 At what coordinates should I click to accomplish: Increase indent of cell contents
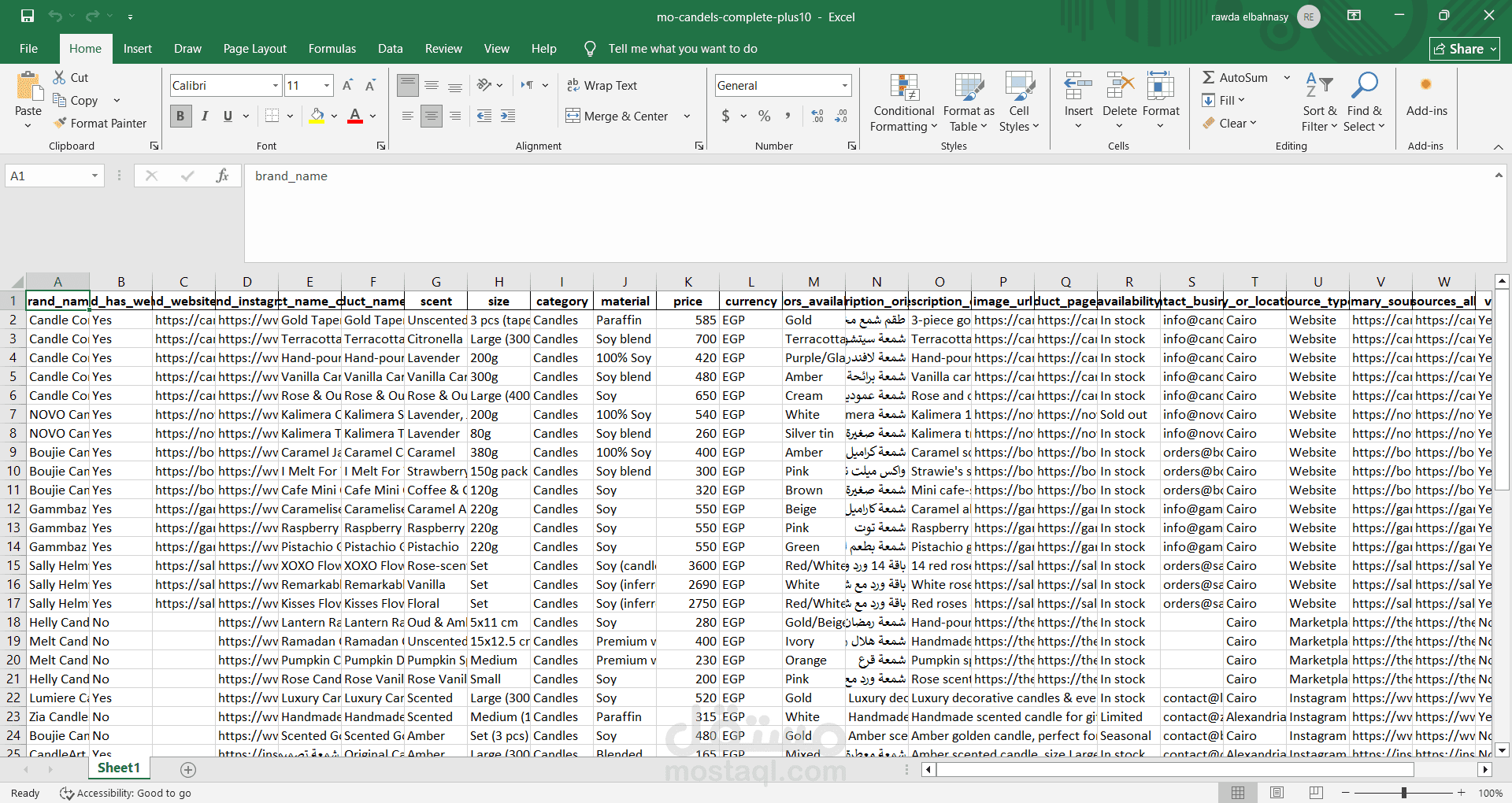click(508, 116)
